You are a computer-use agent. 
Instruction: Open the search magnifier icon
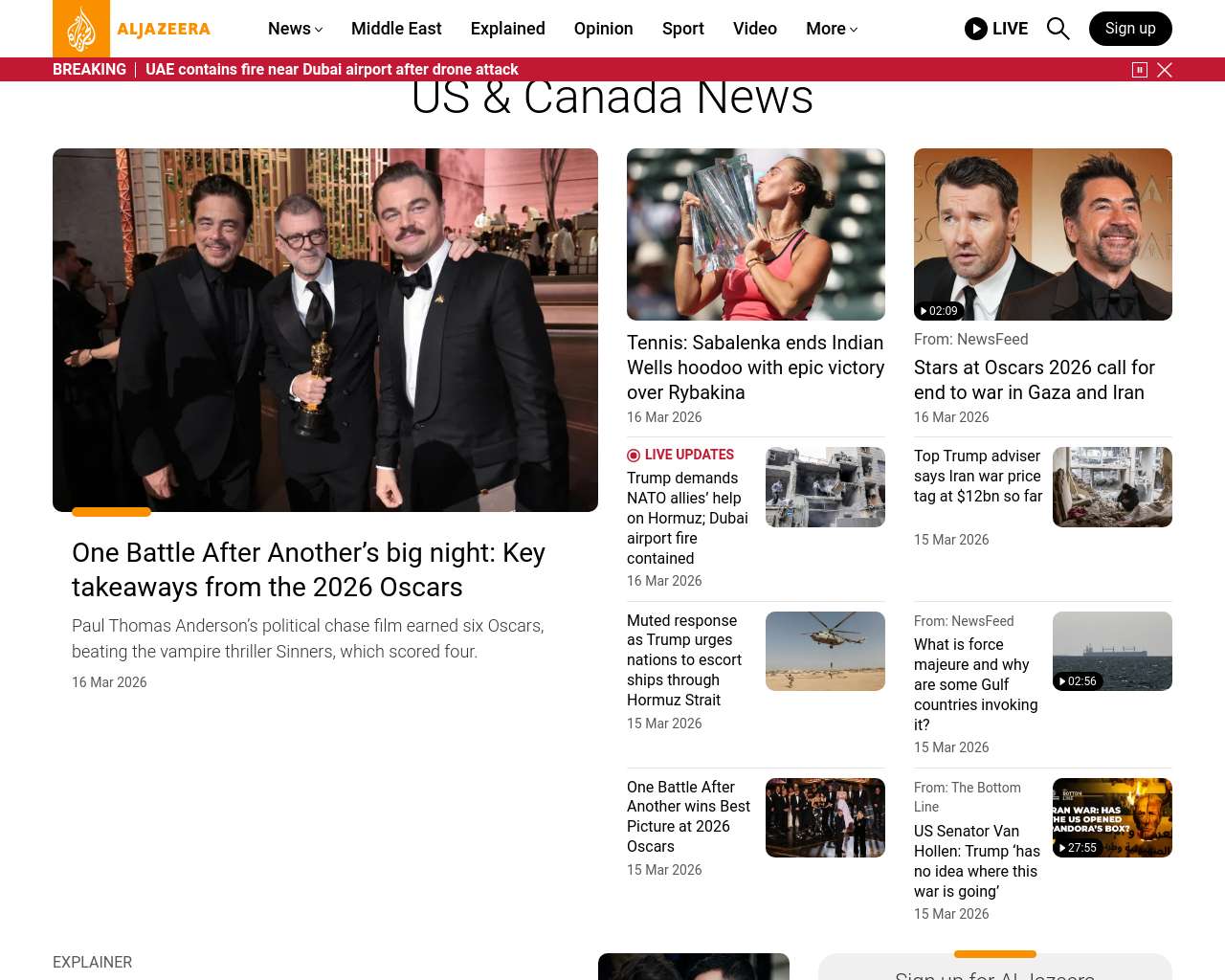click(1058, 29)
